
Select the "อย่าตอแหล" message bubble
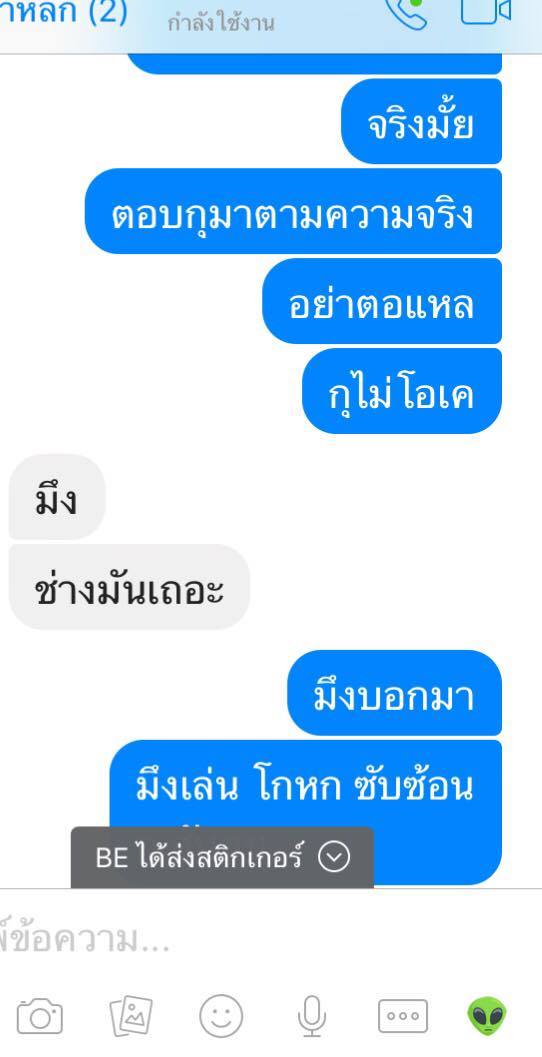click(x=382, y=301)
